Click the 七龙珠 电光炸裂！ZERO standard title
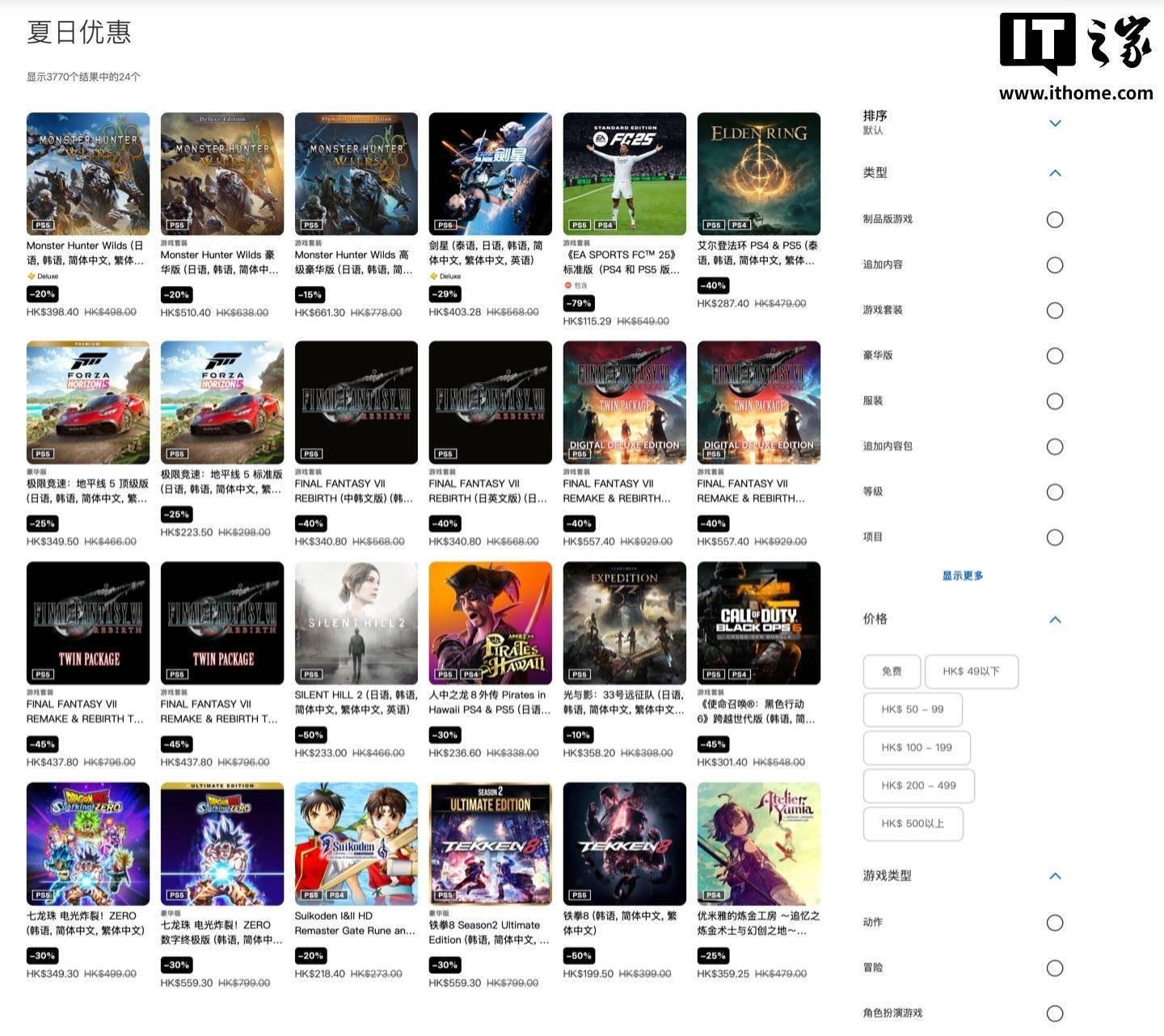 point(86,923)
